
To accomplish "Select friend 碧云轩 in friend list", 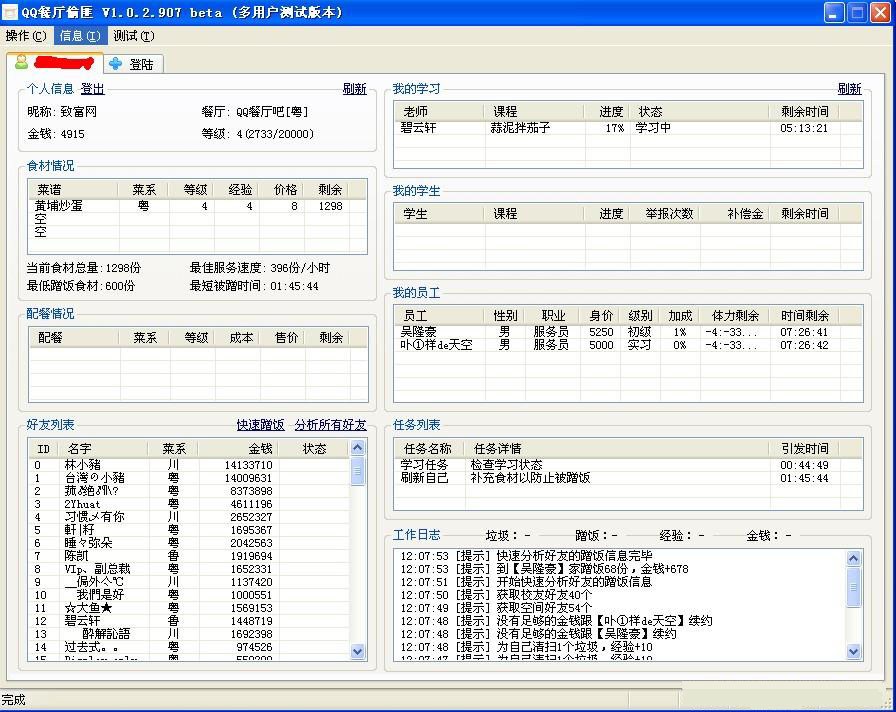I will [x=189, y=621].
